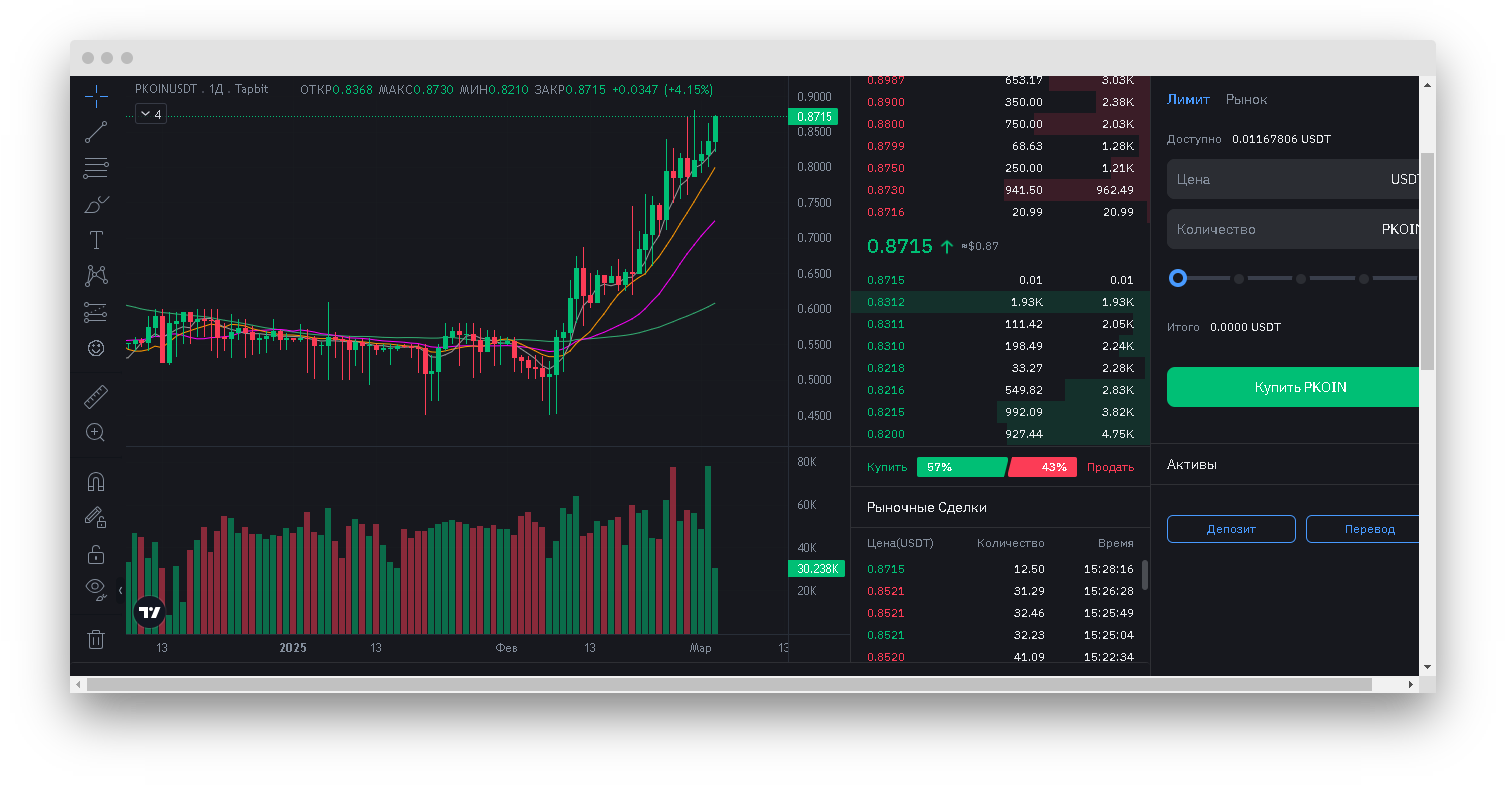The width and height of the screenshot is (1506, 793).
Task: Click the trades list scrollbar thumb
Action: click(1144, 575)
